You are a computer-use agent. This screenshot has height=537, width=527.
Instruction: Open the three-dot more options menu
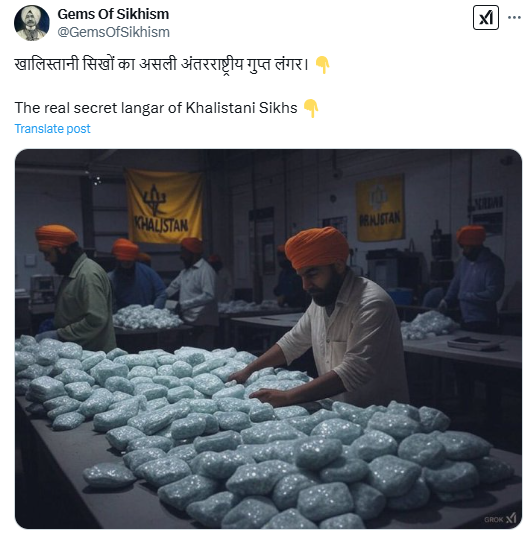514,17
